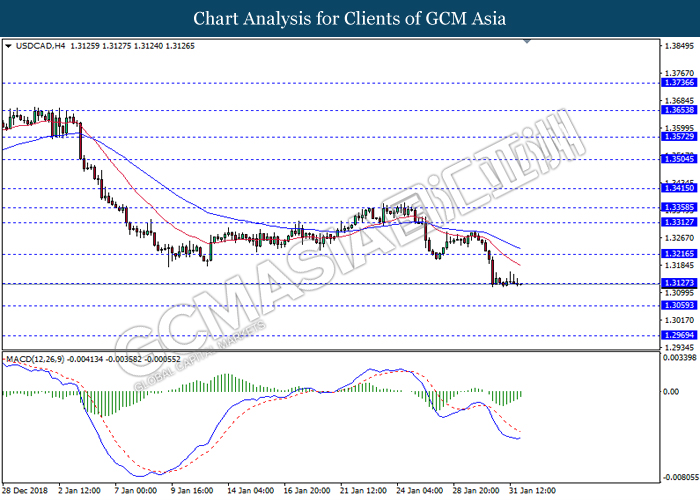
Task: Click the 24 Jan 04:00 time label
Action: [x=419, y=491]
